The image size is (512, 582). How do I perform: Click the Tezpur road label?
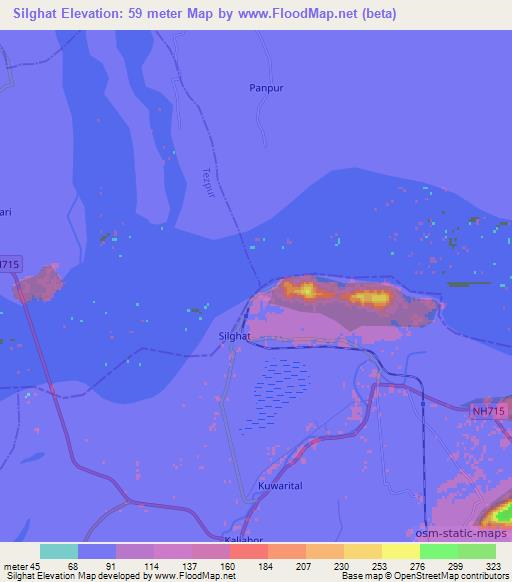[x=209, y=183]
